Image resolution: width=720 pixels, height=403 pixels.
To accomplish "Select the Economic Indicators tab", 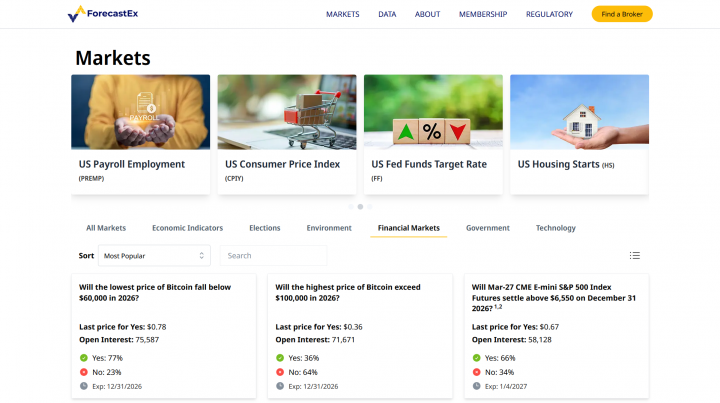I will click(187, 228).
